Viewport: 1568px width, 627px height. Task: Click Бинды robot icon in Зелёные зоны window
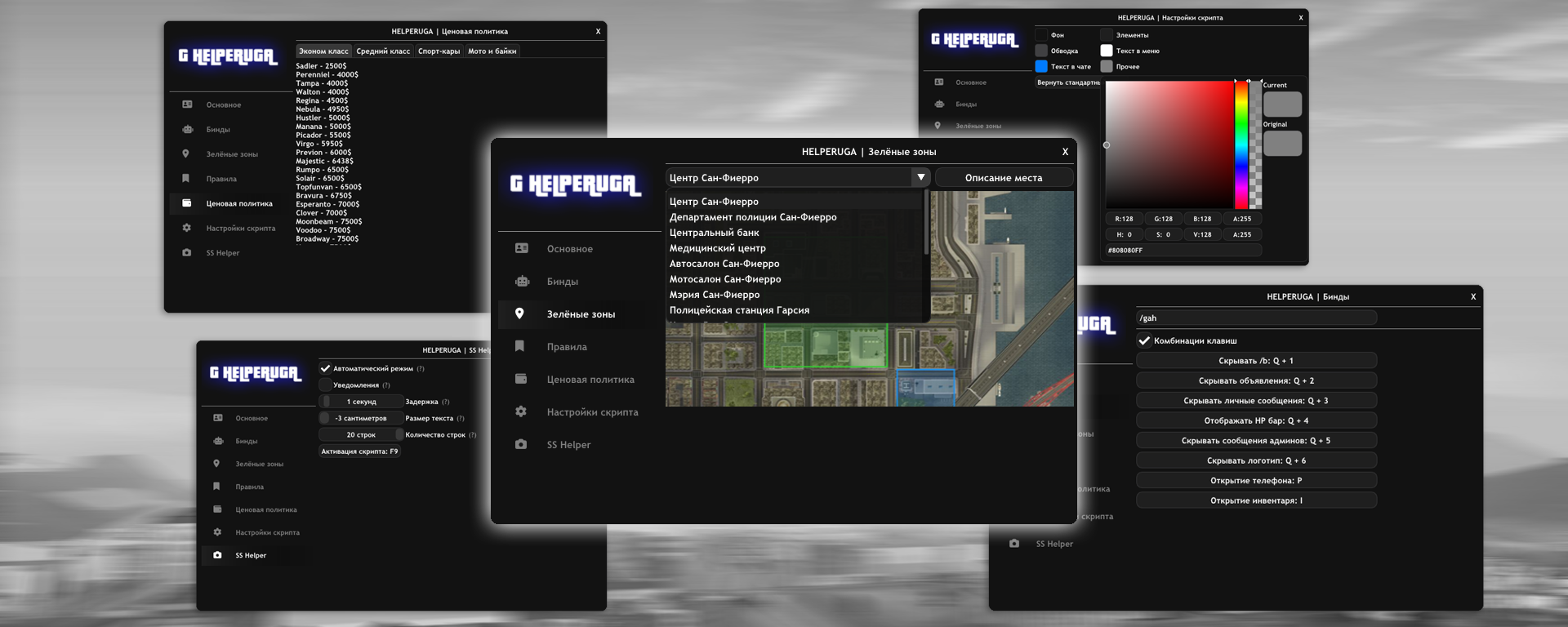522,281
